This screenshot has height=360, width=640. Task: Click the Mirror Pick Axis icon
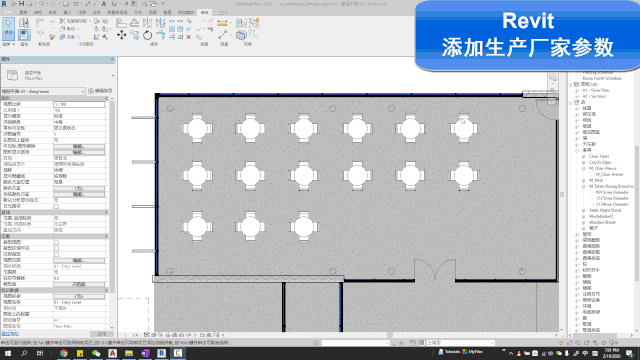pyautogui.click(x=147, y=23)
